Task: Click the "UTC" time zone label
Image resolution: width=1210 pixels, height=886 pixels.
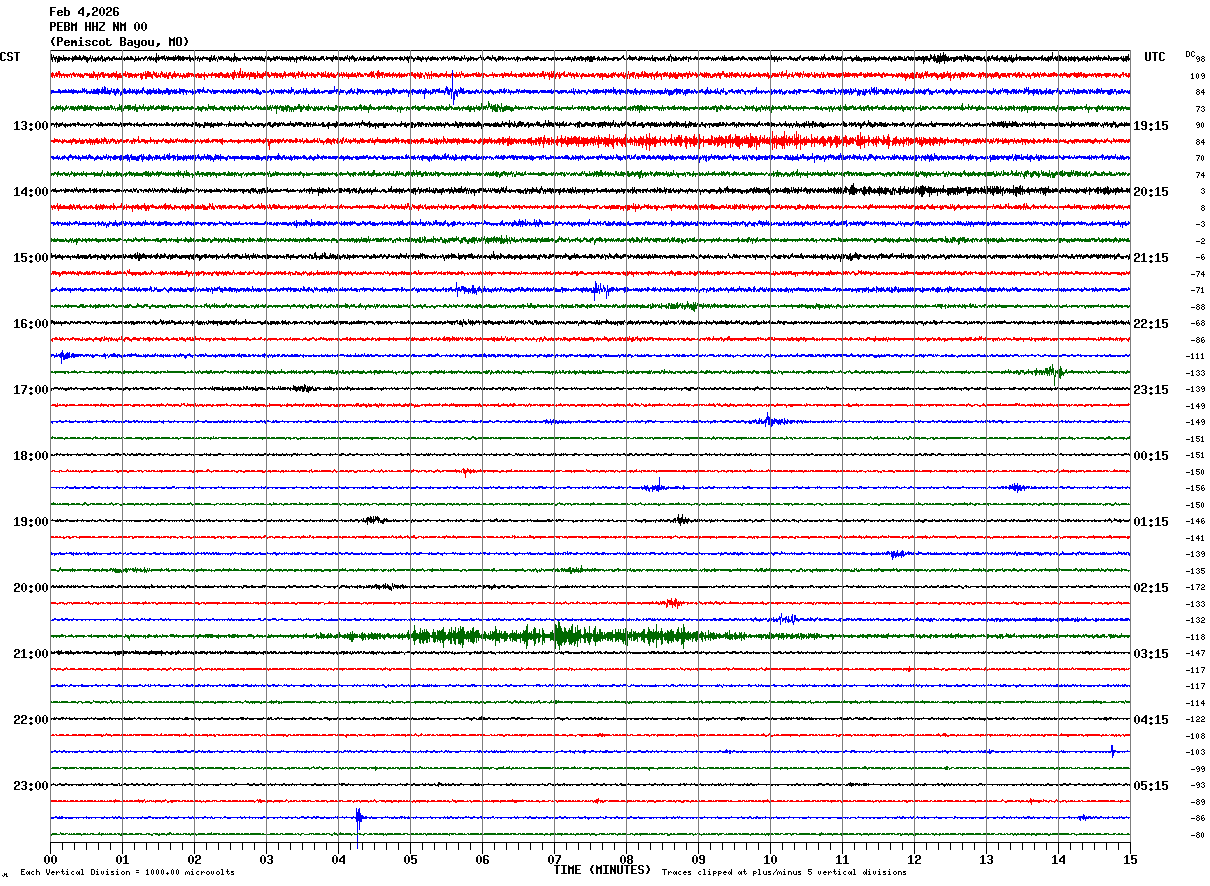Action: [1155, 57]
